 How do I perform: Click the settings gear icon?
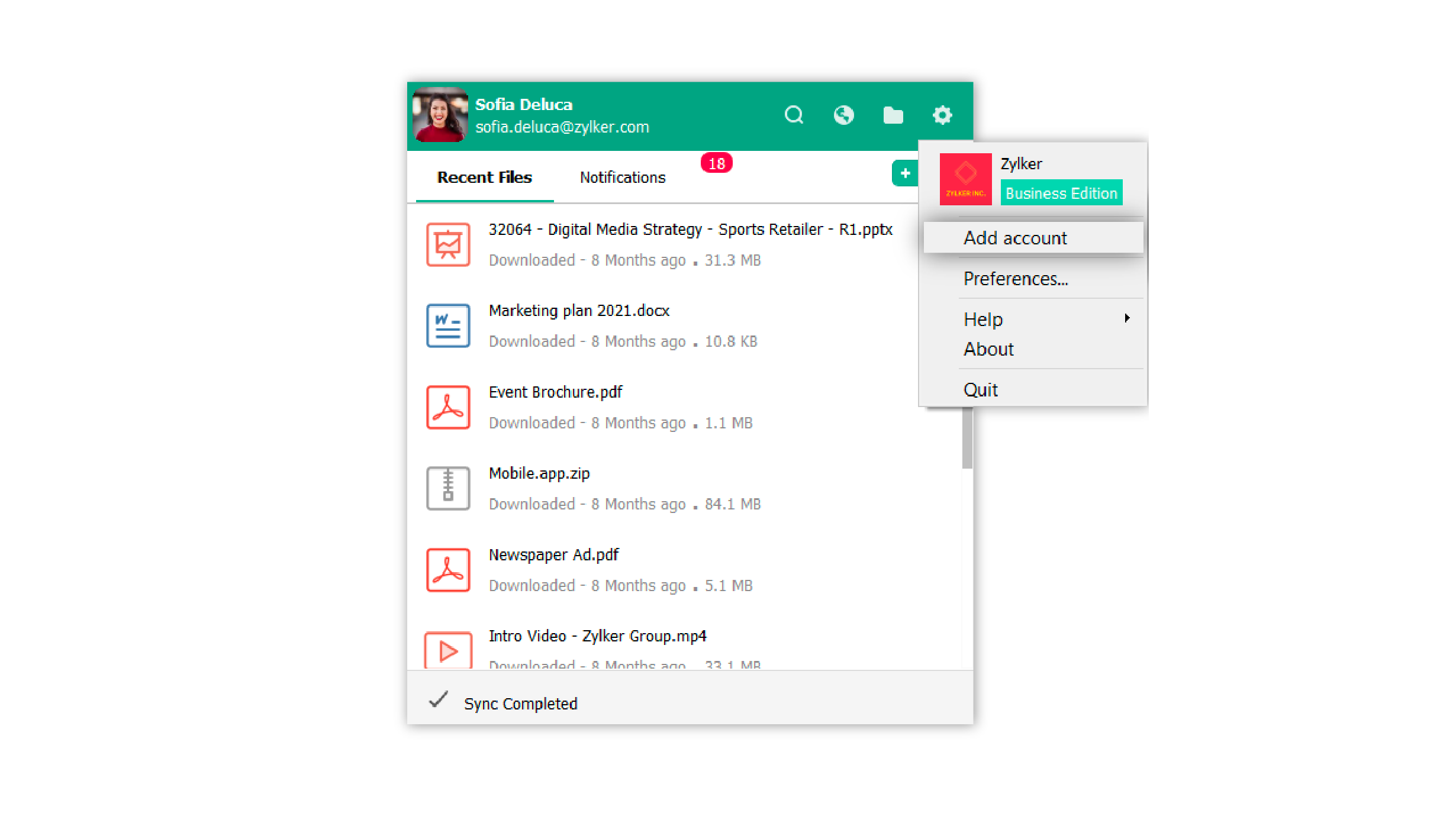(942, 115)
